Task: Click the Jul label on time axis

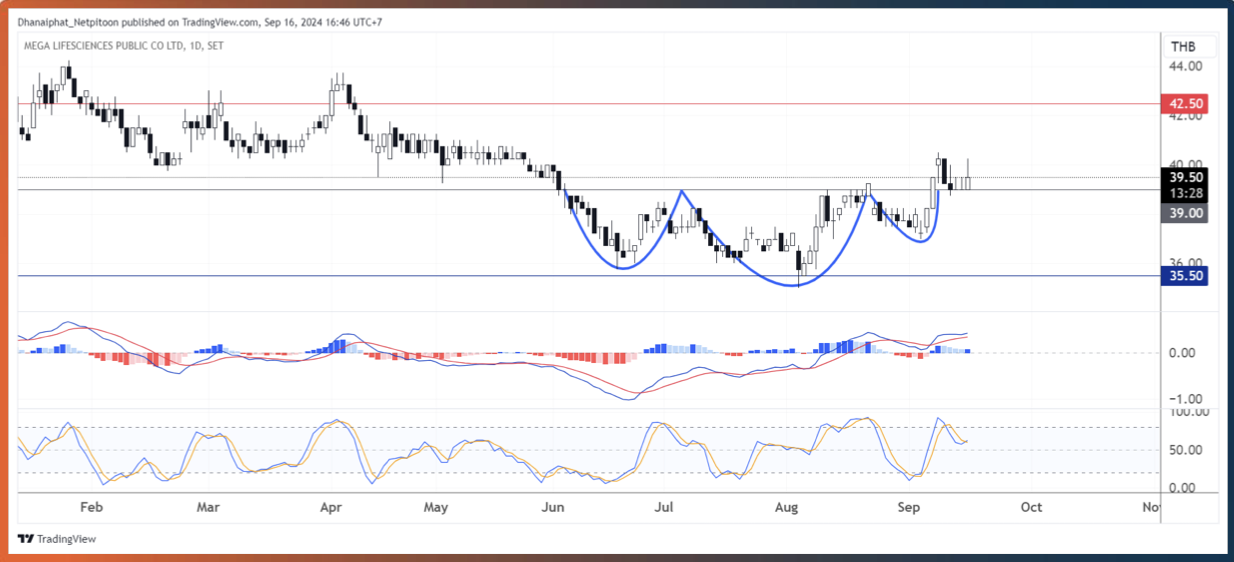Action: (662, 507)
